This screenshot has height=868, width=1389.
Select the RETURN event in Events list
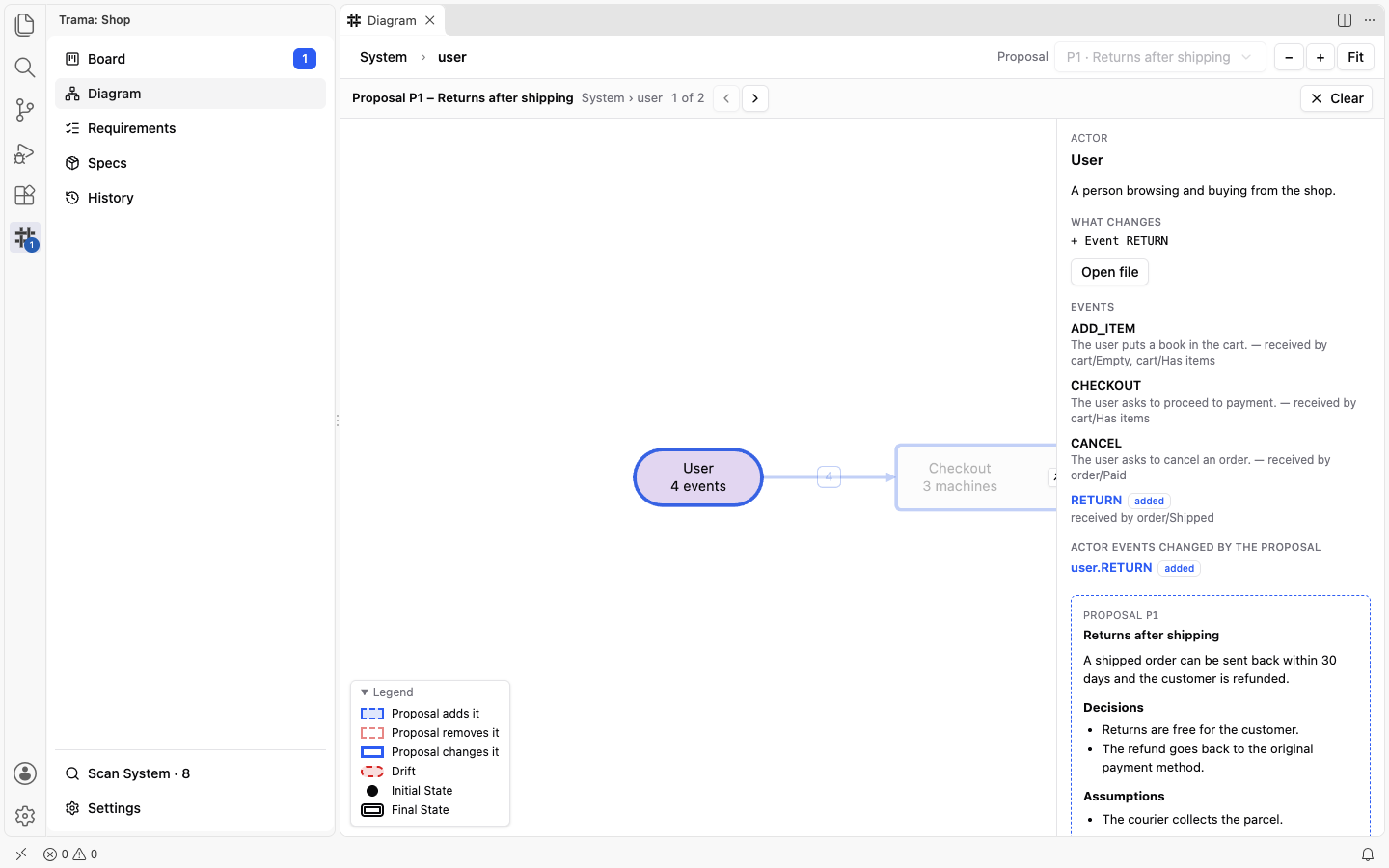(x=1096, y=501)
